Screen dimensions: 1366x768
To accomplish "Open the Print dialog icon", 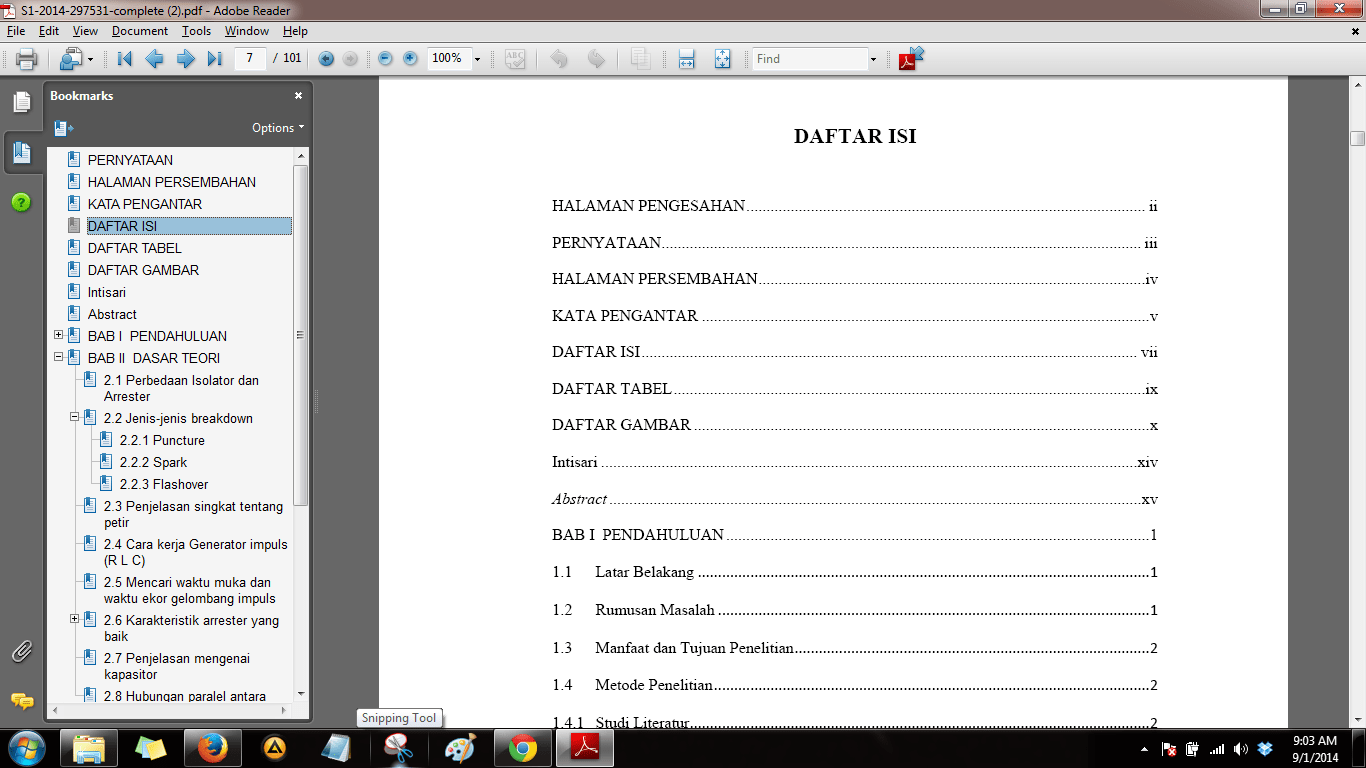I will (x=26, y=59).
